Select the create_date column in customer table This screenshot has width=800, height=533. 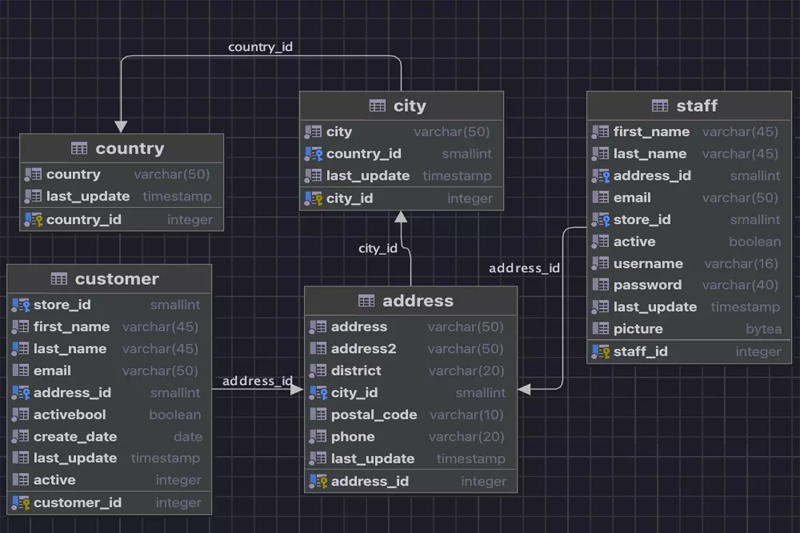click(x=75, y=437)
